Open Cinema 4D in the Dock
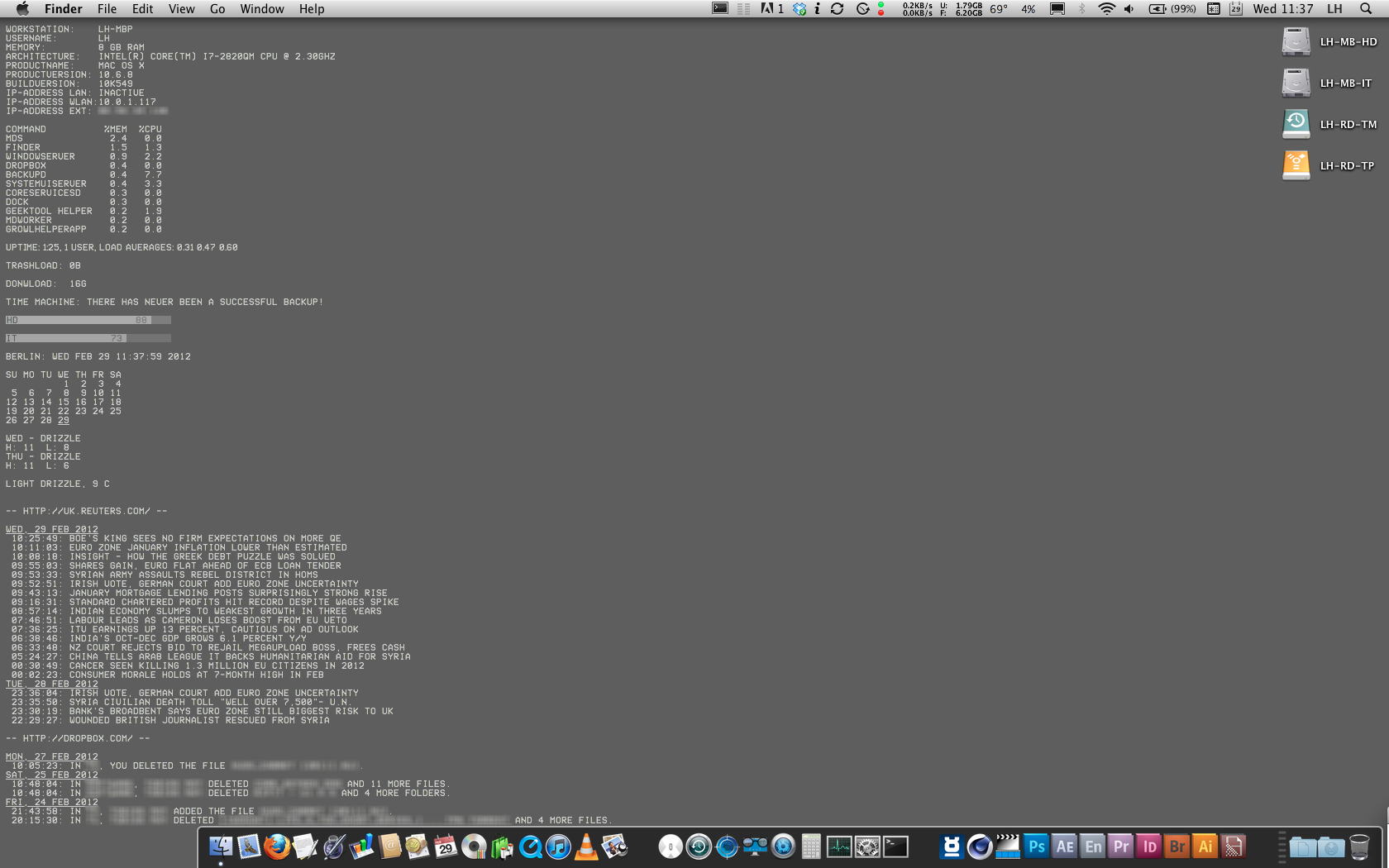 tap(980, 847)
